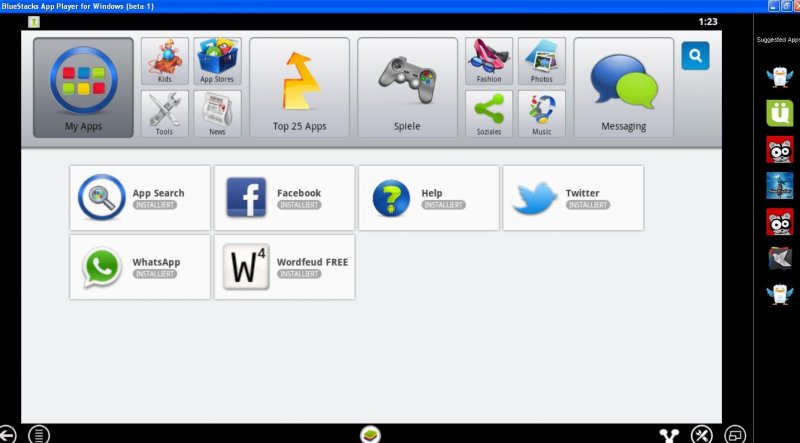Open the dark origami bird suggested app
Image resolution: width=800 pixels, height=443 pixels.
780,258
